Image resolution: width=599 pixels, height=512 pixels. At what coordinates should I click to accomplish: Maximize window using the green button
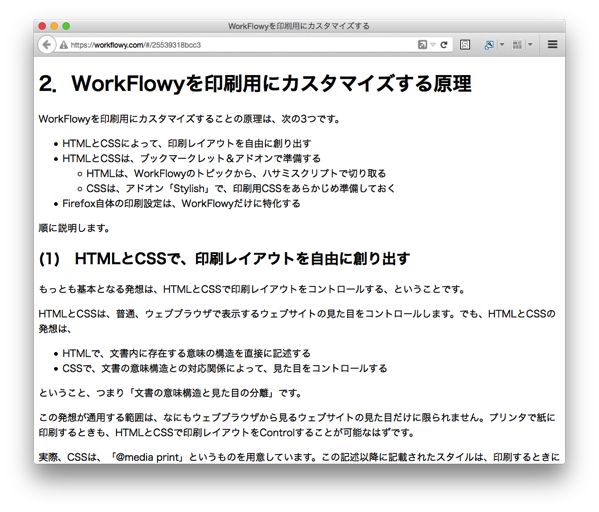coord(66,26)
